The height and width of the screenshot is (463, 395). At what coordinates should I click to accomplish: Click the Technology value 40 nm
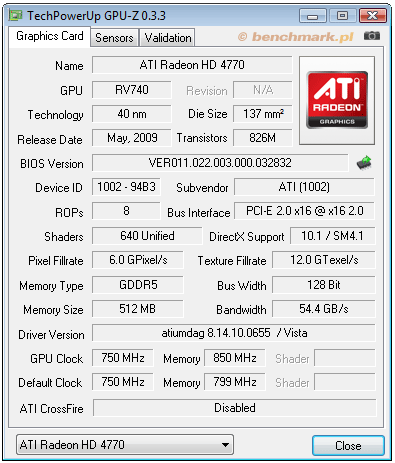pos(132,114)
